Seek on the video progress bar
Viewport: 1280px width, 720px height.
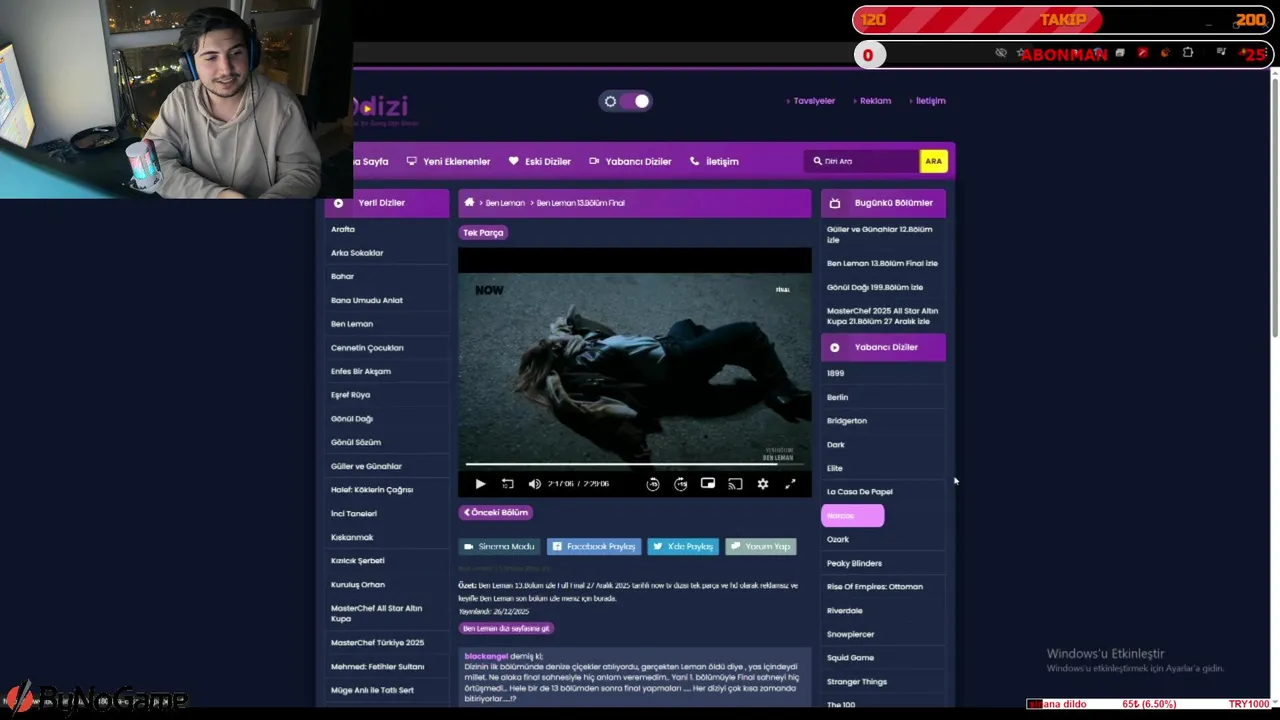(635, 464)
